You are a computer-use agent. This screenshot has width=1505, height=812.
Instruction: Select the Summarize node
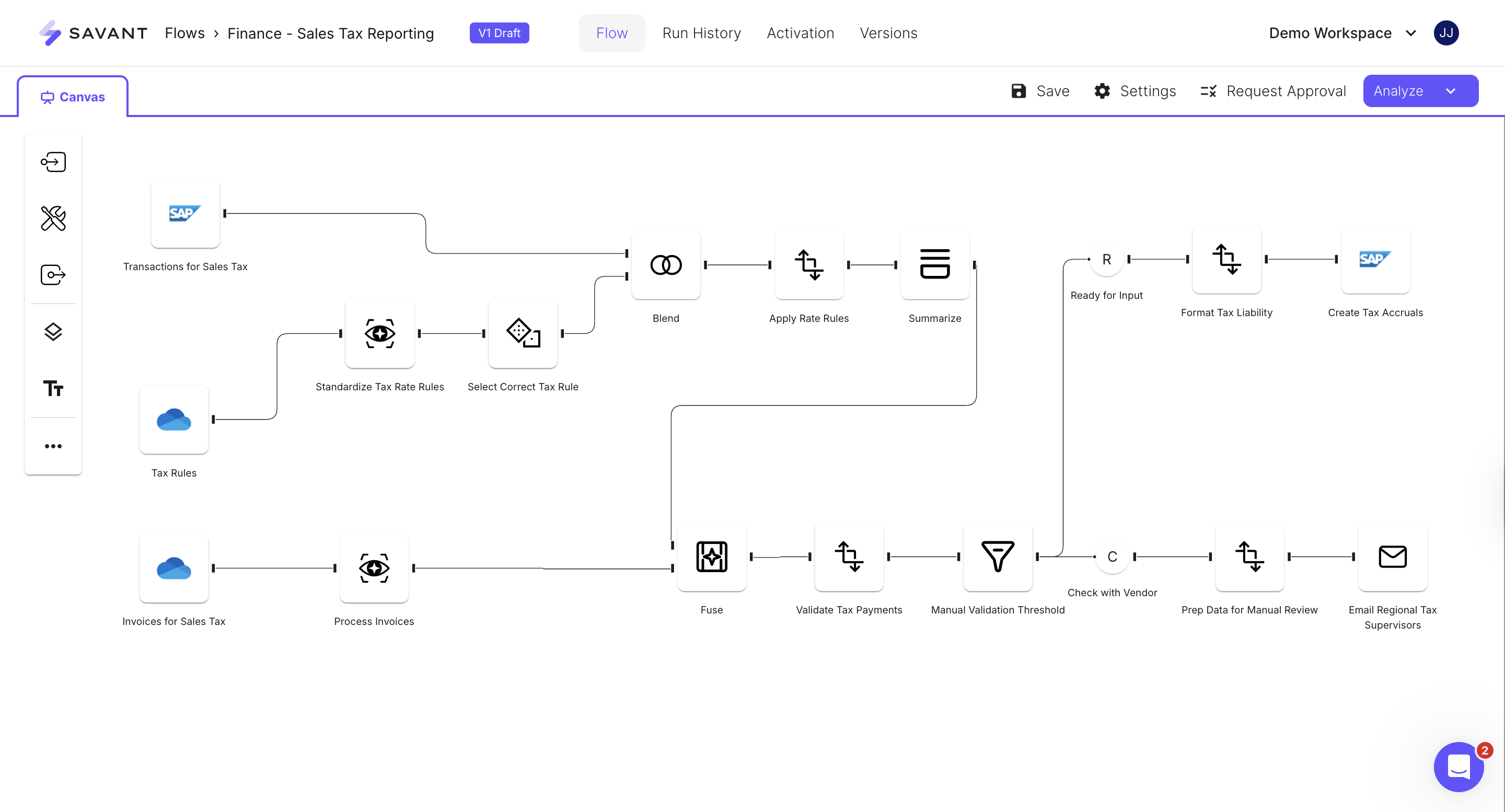[x=934, y=264]
